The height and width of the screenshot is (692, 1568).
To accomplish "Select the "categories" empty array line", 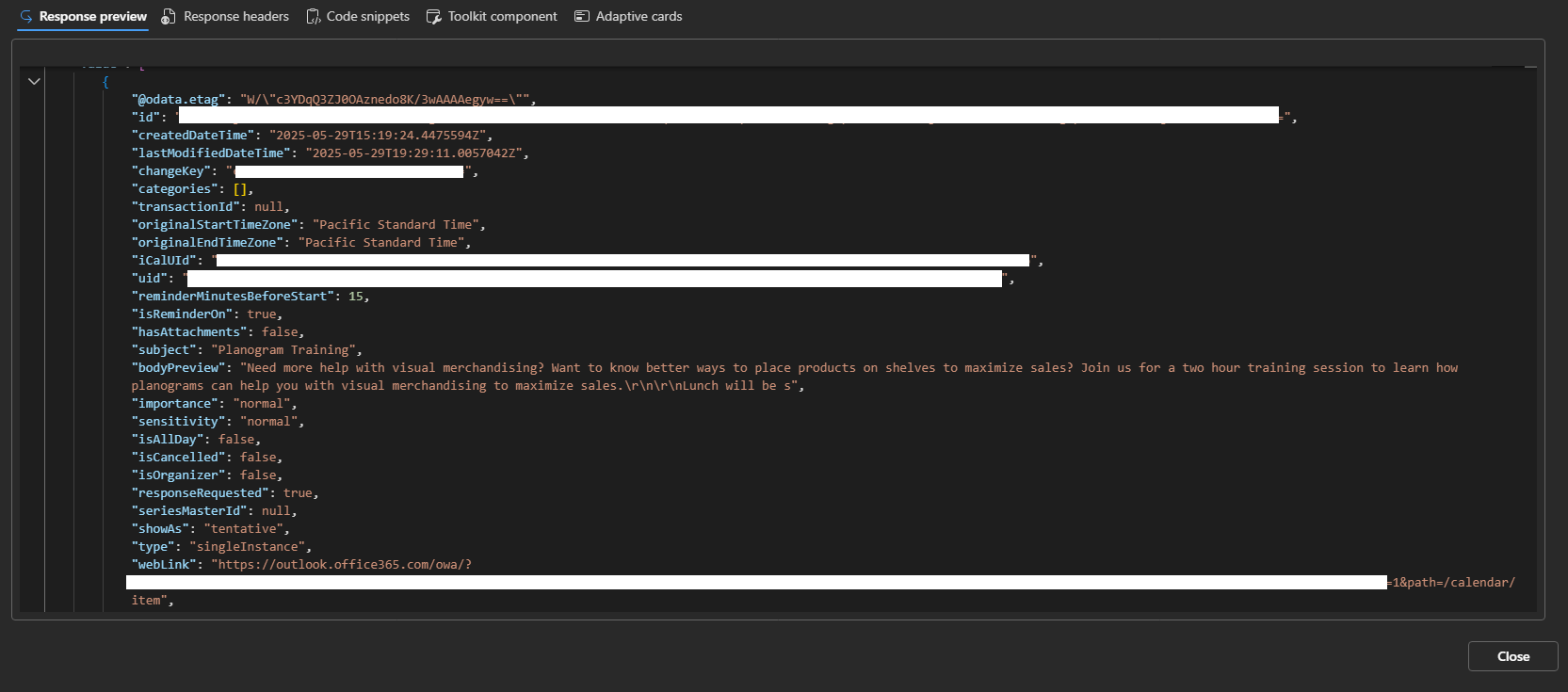I will (x=192, y=189).
